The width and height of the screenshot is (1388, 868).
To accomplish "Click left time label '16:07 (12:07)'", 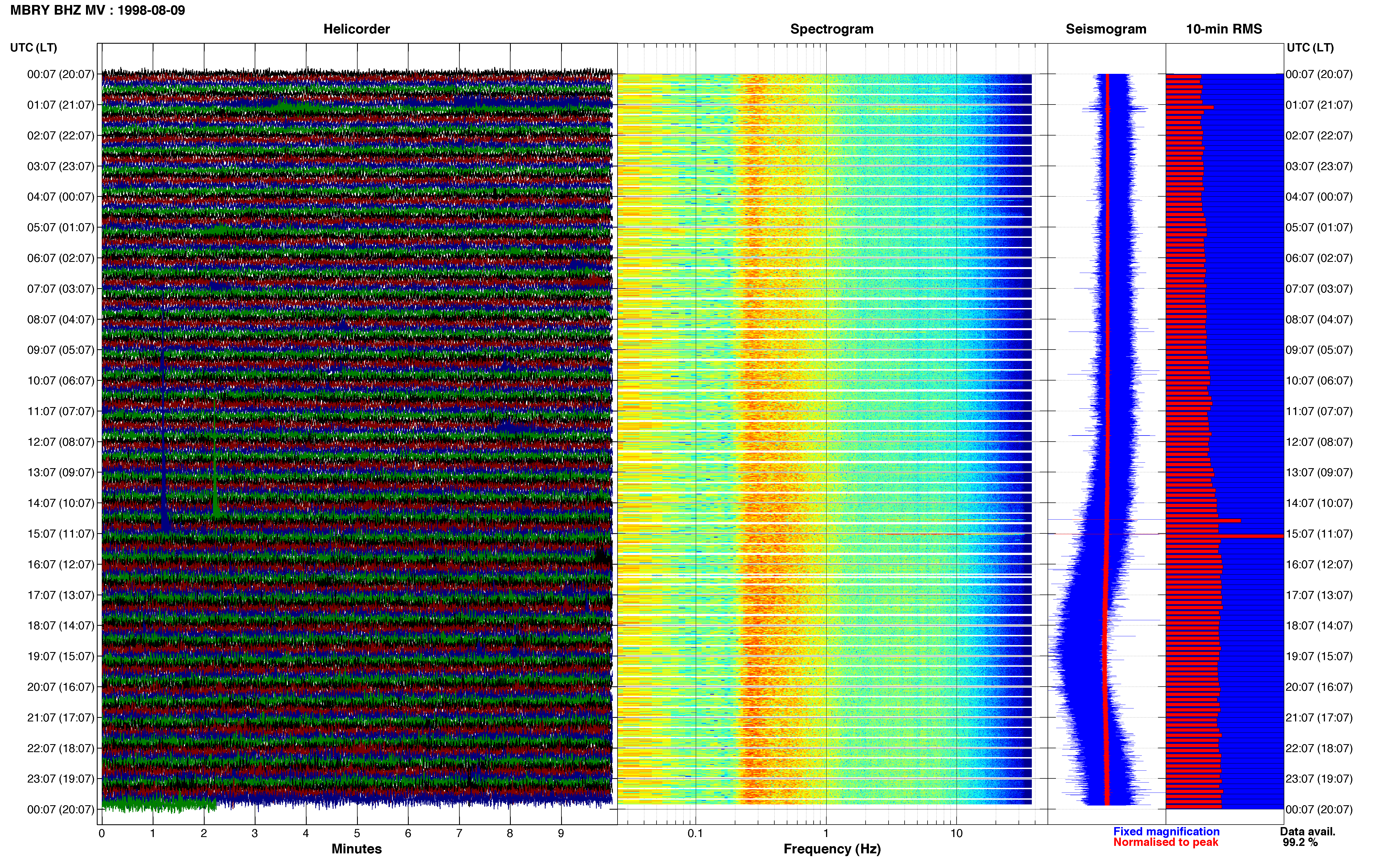I will click(x=60, y=564).
